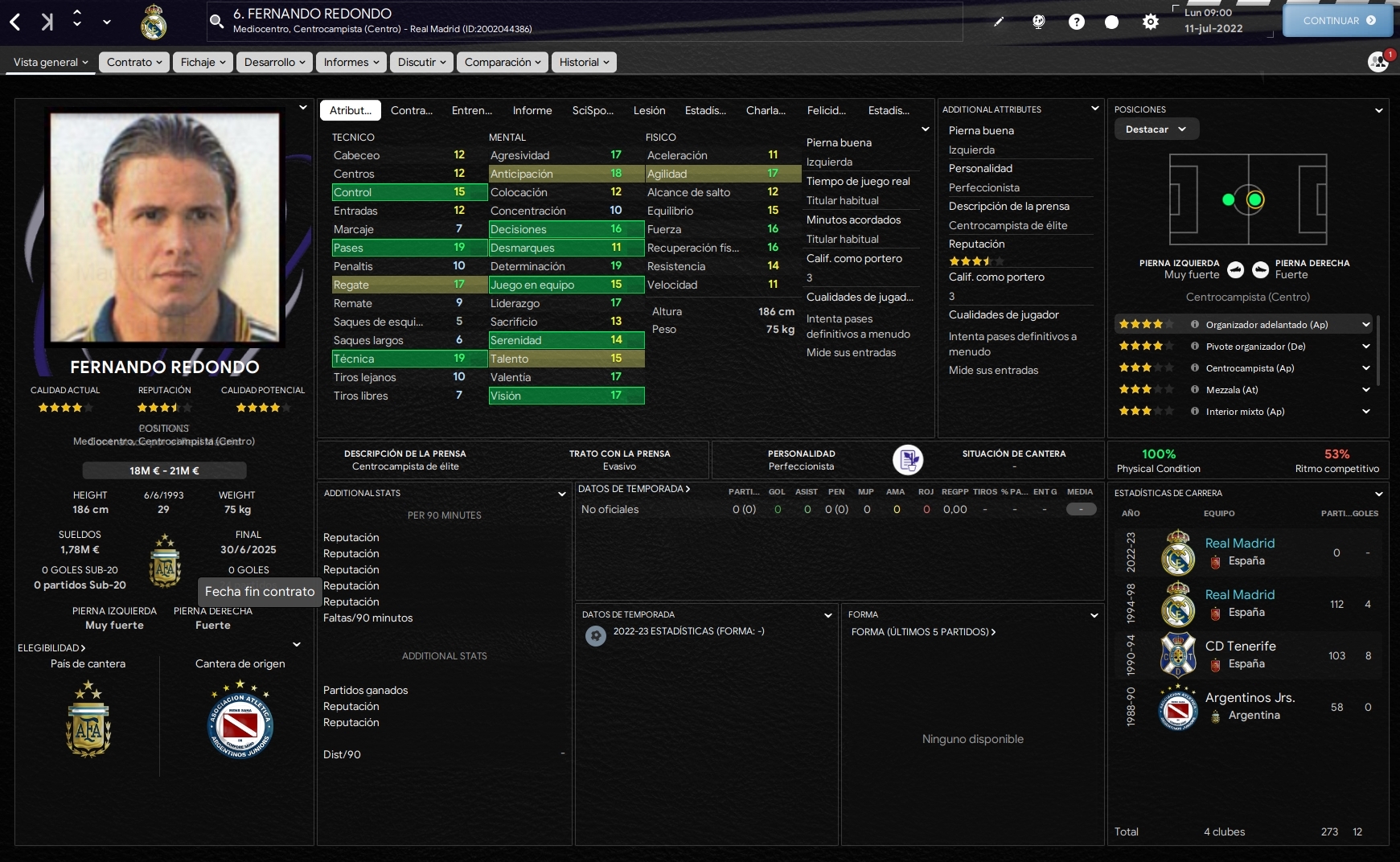Click the Real Madrid club badge in header
Screen dimensions: 1400x862
point(154,22)
